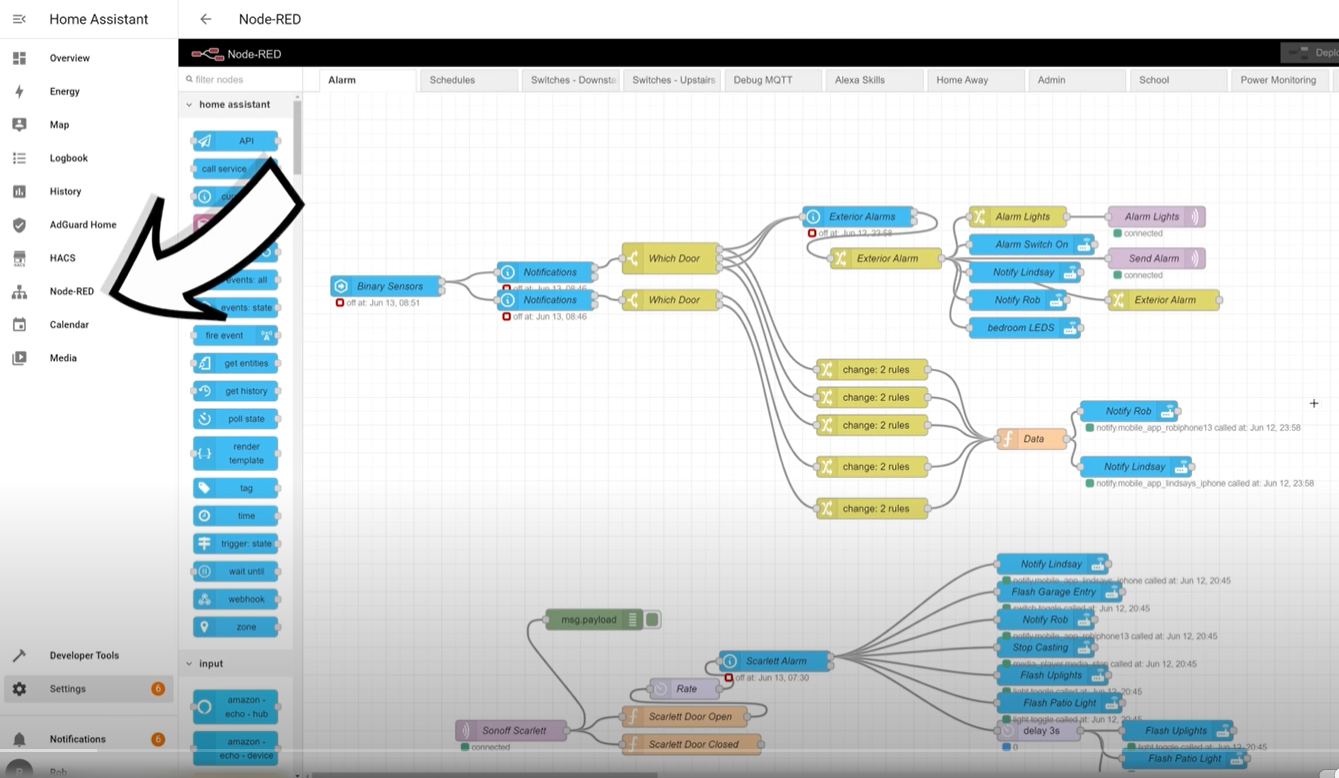Switch to the School tab
Image resolution: width=1339 pixels, height=778 pixels.
pyautogui.click(x=1179, y=80)
